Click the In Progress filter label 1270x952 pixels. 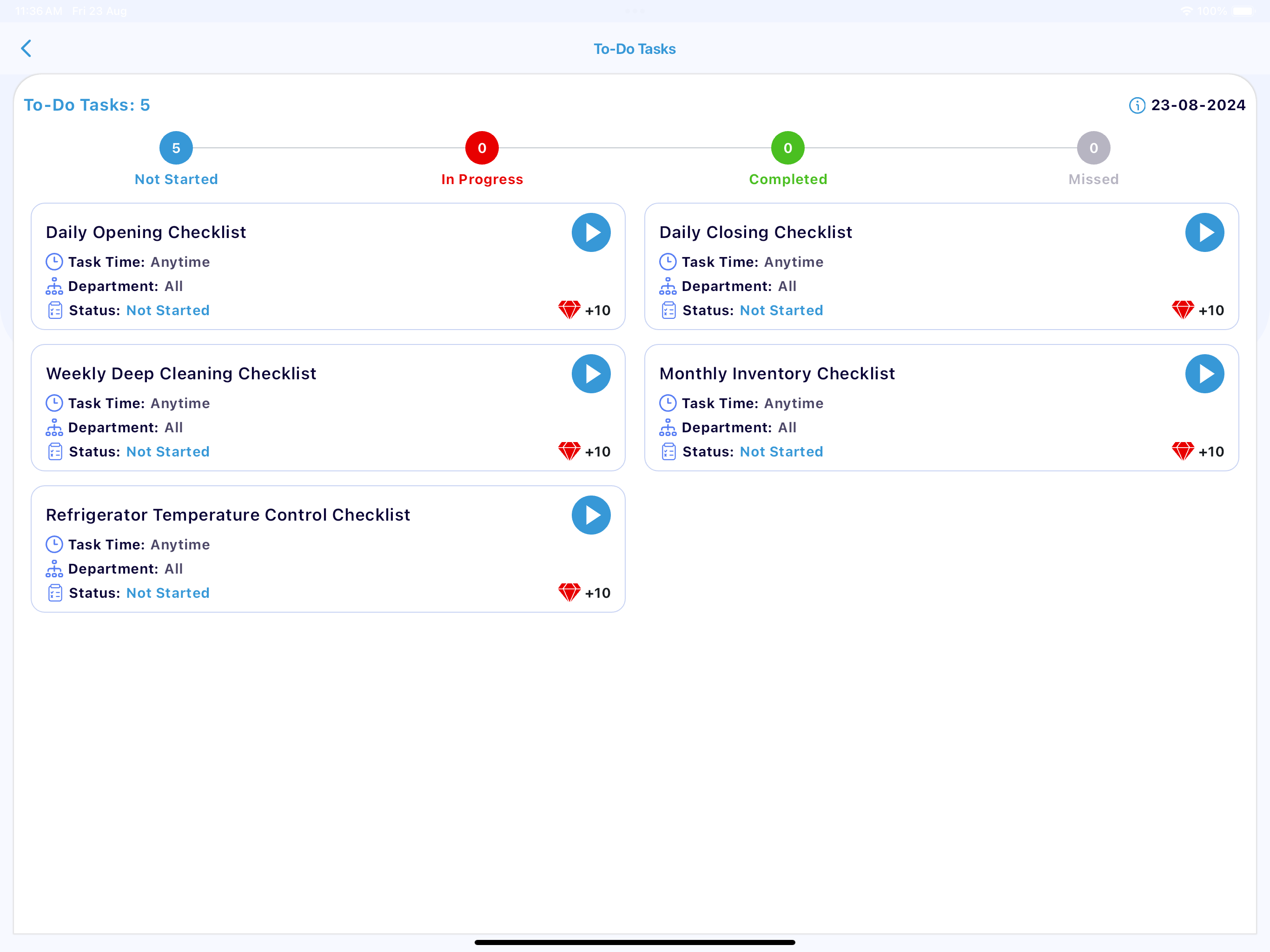[482, 180]
